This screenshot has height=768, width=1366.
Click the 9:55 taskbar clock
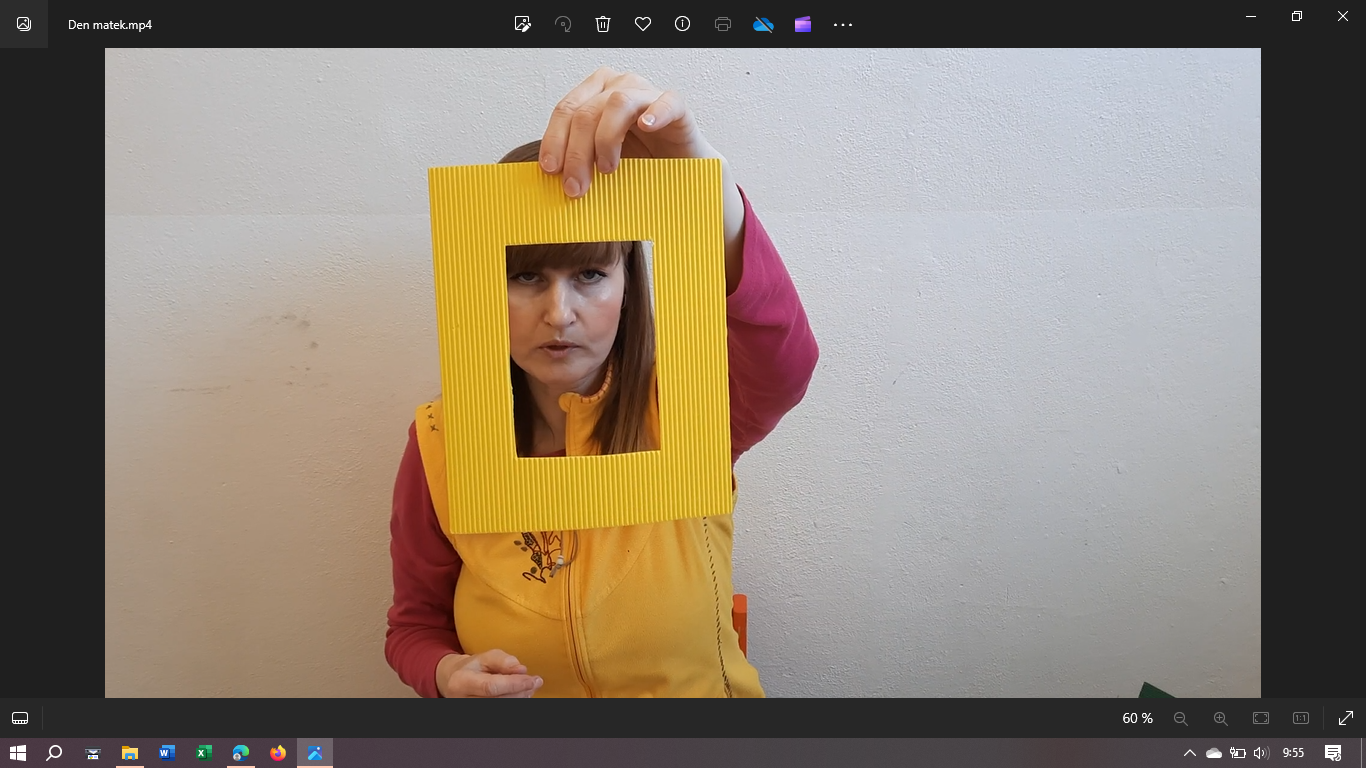[1293, 753]
